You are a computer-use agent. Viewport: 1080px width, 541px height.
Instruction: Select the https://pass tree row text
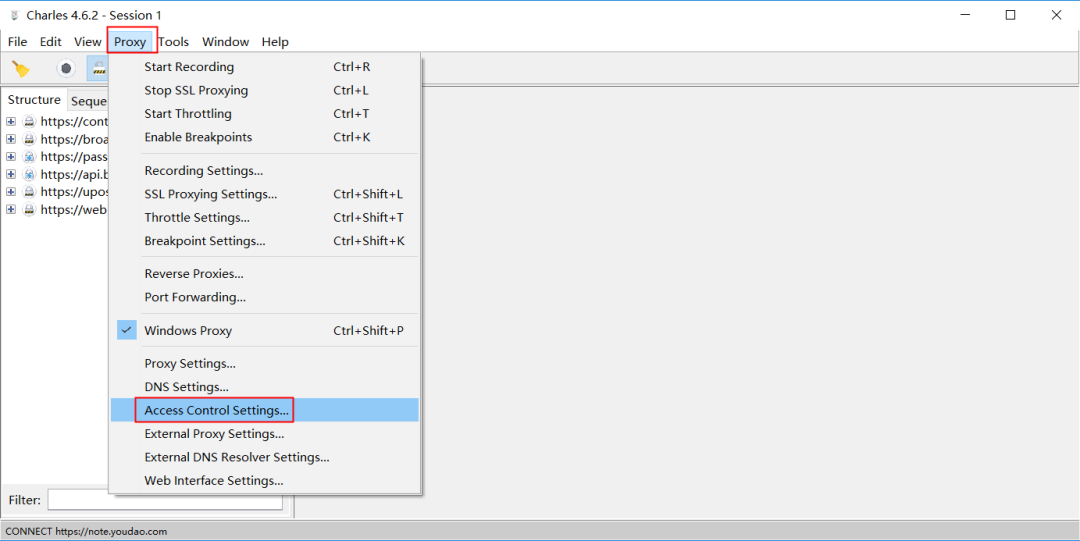(74, 157)
